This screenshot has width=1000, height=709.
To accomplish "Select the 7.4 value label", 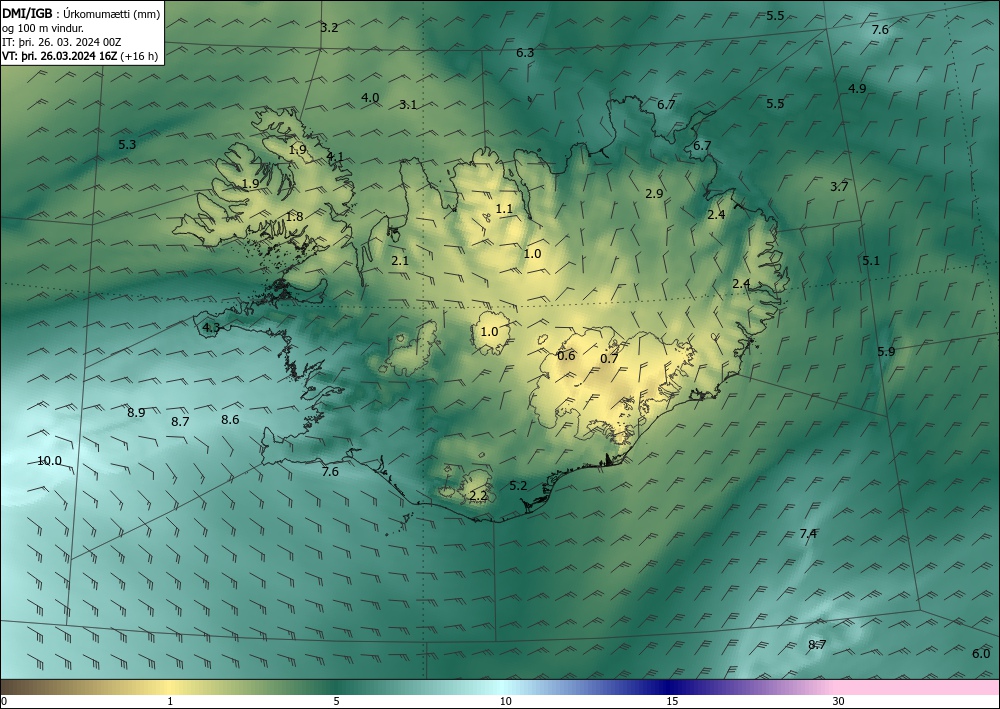I will [808, 534].
